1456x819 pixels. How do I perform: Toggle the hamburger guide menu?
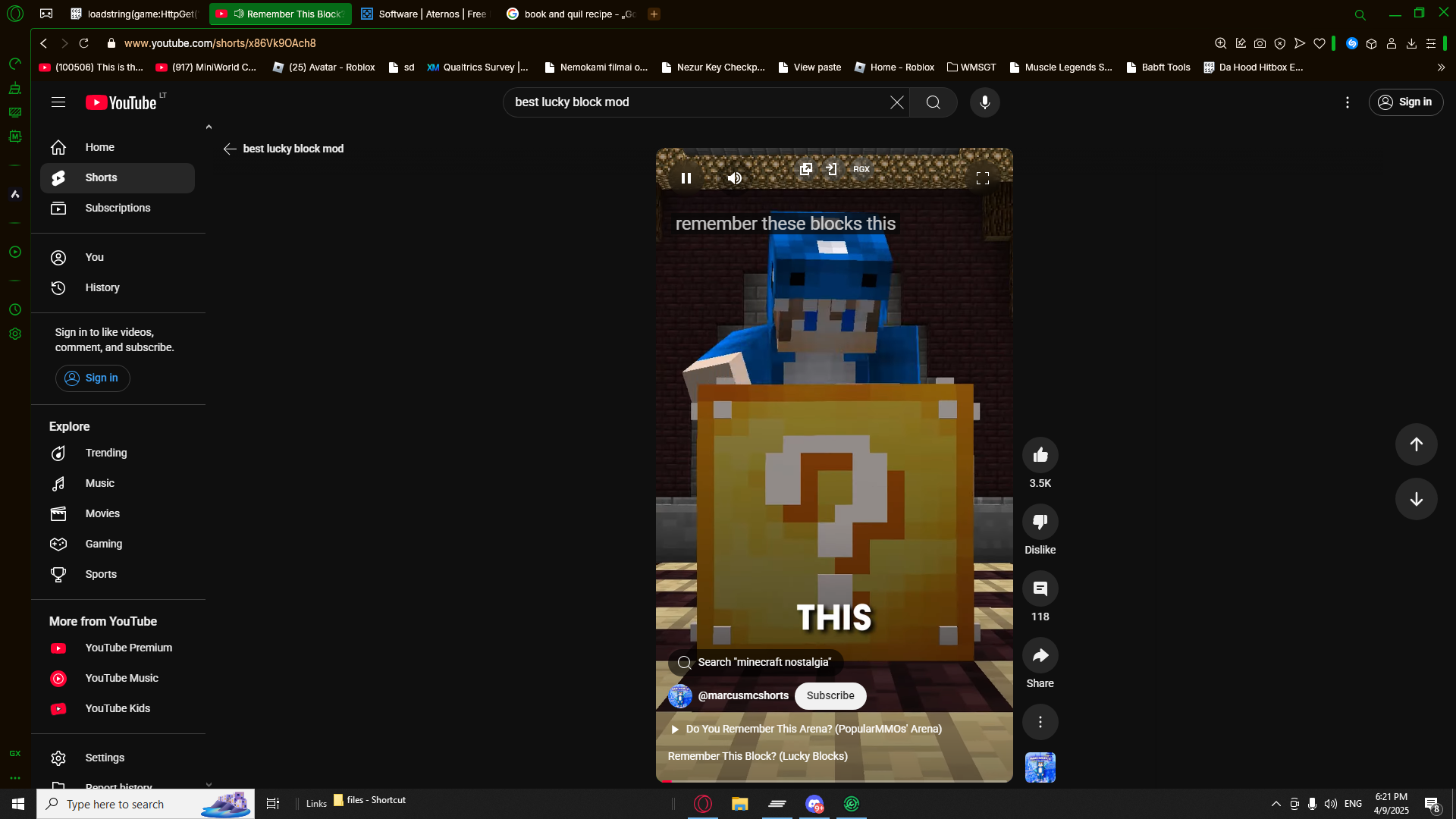pyautogui.click(x=58, y=102)
